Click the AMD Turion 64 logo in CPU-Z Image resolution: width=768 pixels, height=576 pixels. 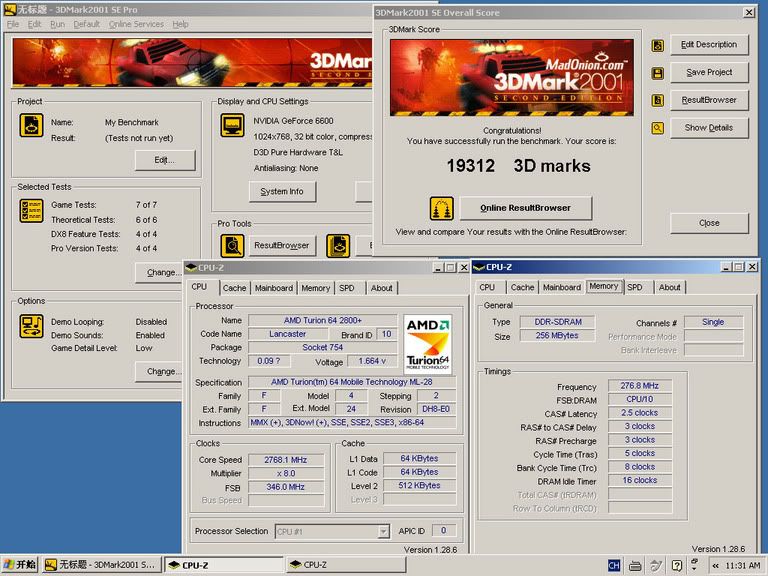(428, 345)
